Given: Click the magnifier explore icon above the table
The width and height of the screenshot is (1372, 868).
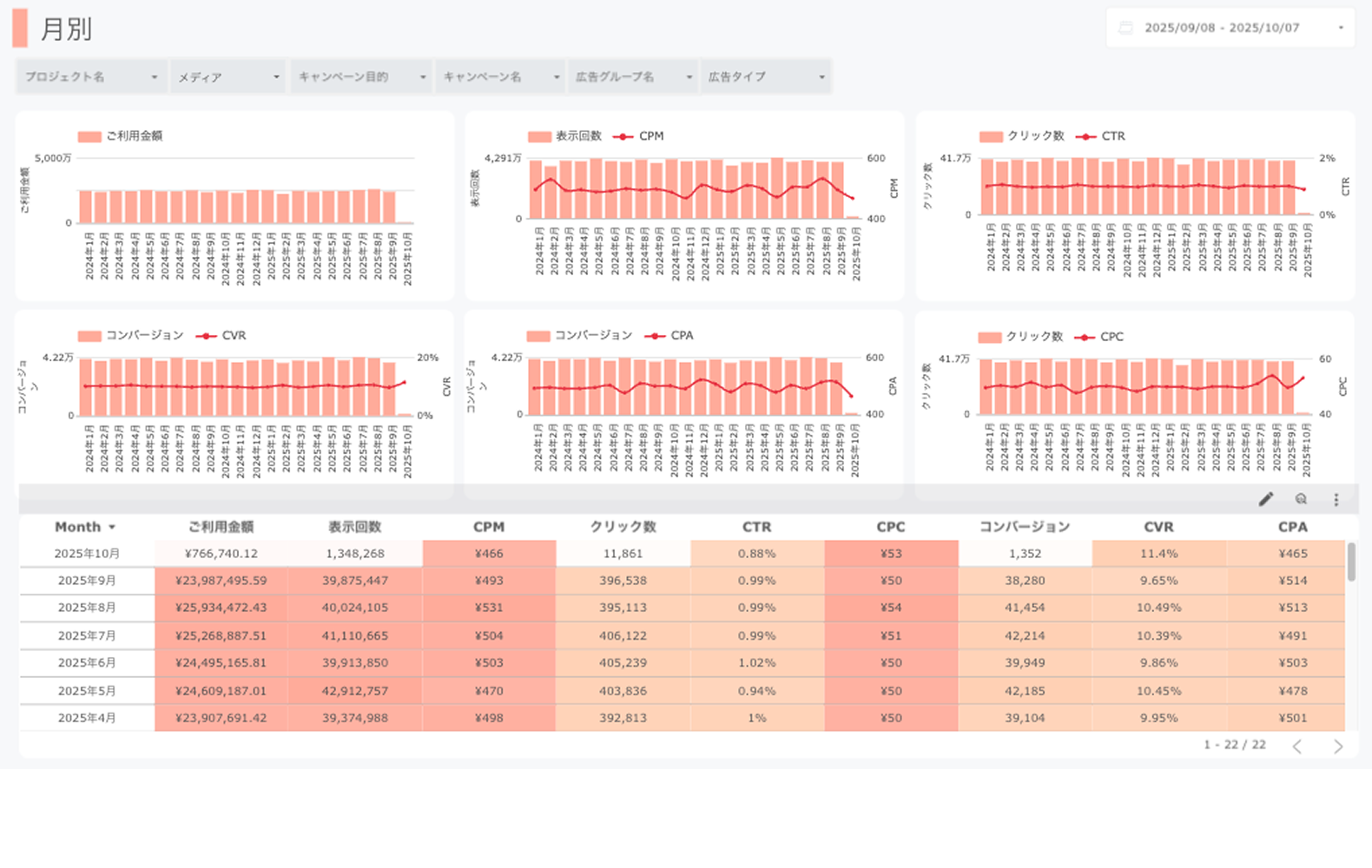Looking at the screenshot, I should click(1301, 499).
